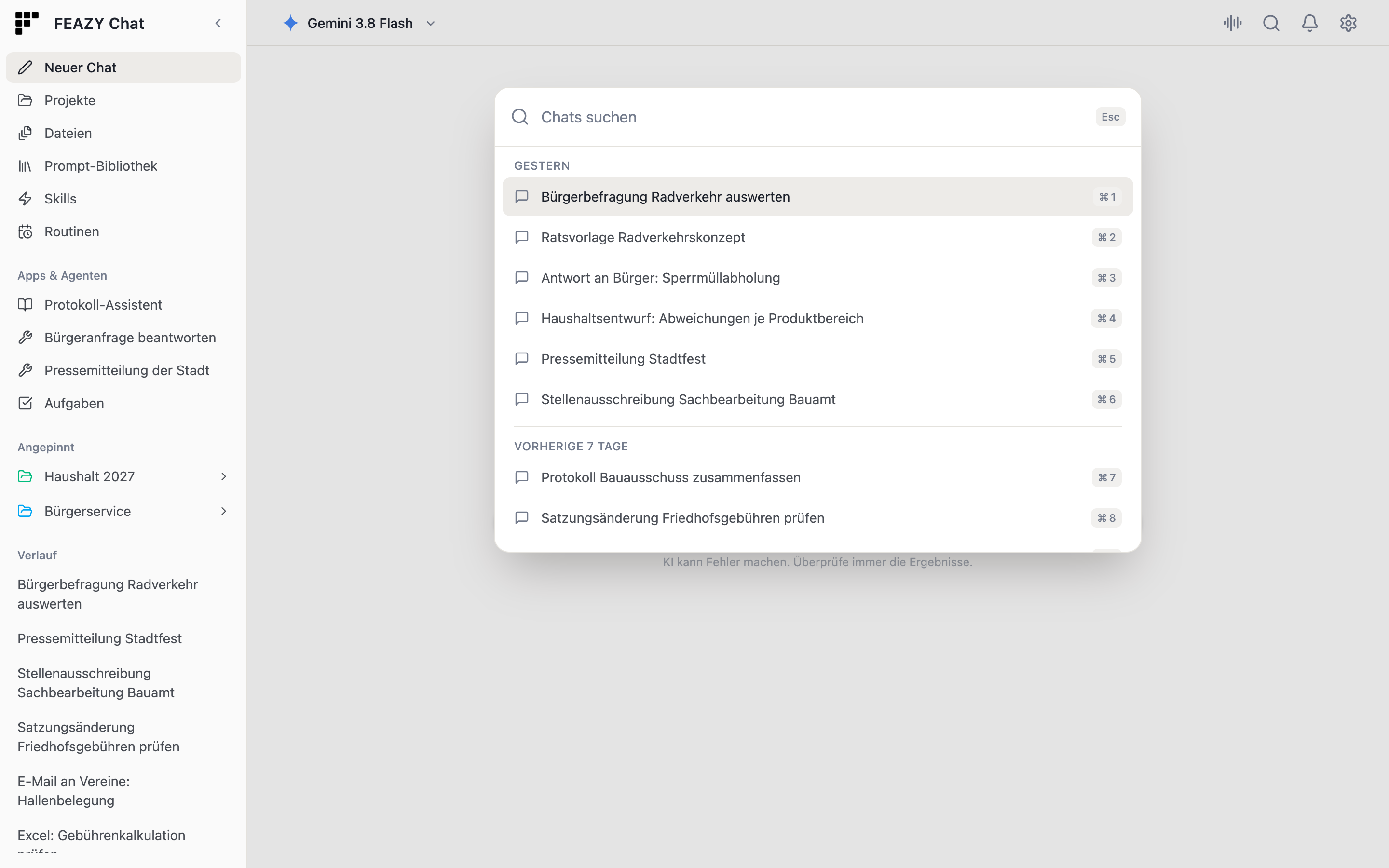
Task: Open Protokoll-Assistent book icon
Action: (25, 305)
